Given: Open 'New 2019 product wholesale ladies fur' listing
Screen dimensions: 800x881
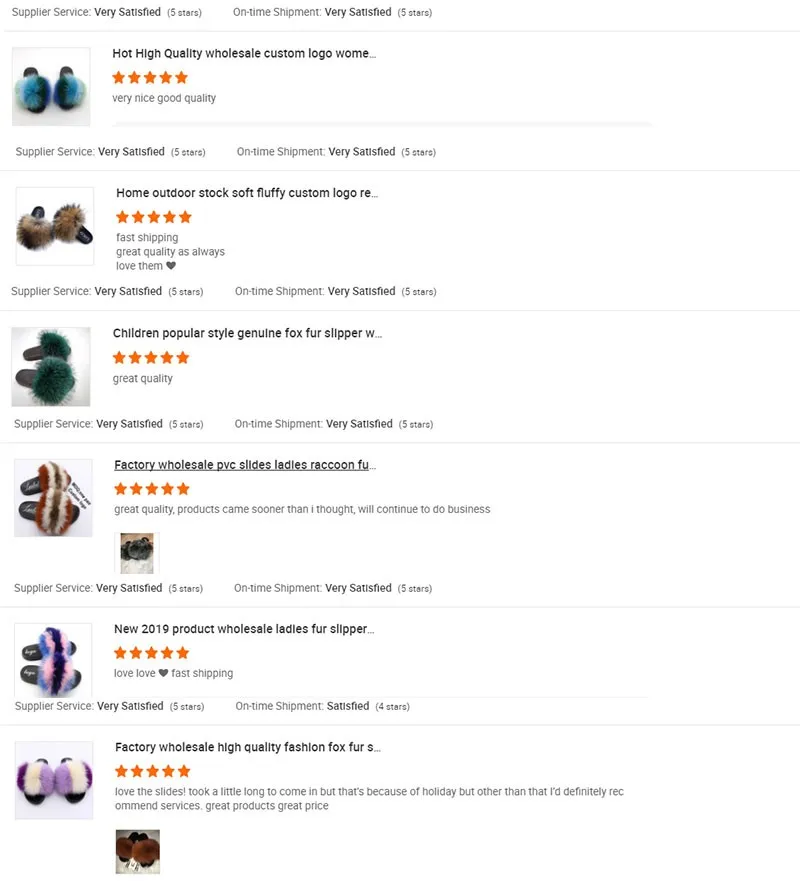Looking at the screenshot, I should coord(244,629).
